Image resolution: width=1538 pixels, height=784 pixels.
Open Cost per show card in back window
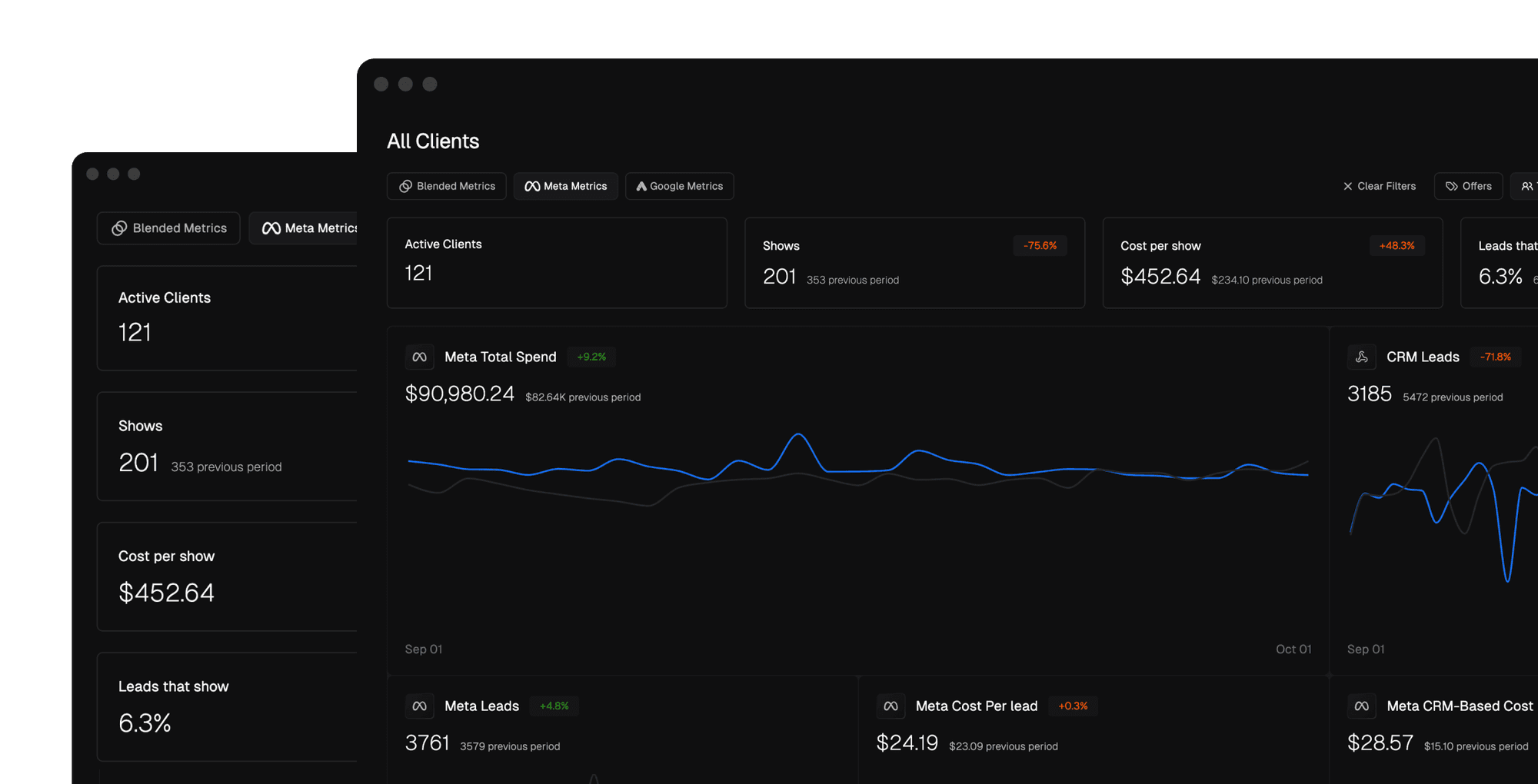coord(228,576)
